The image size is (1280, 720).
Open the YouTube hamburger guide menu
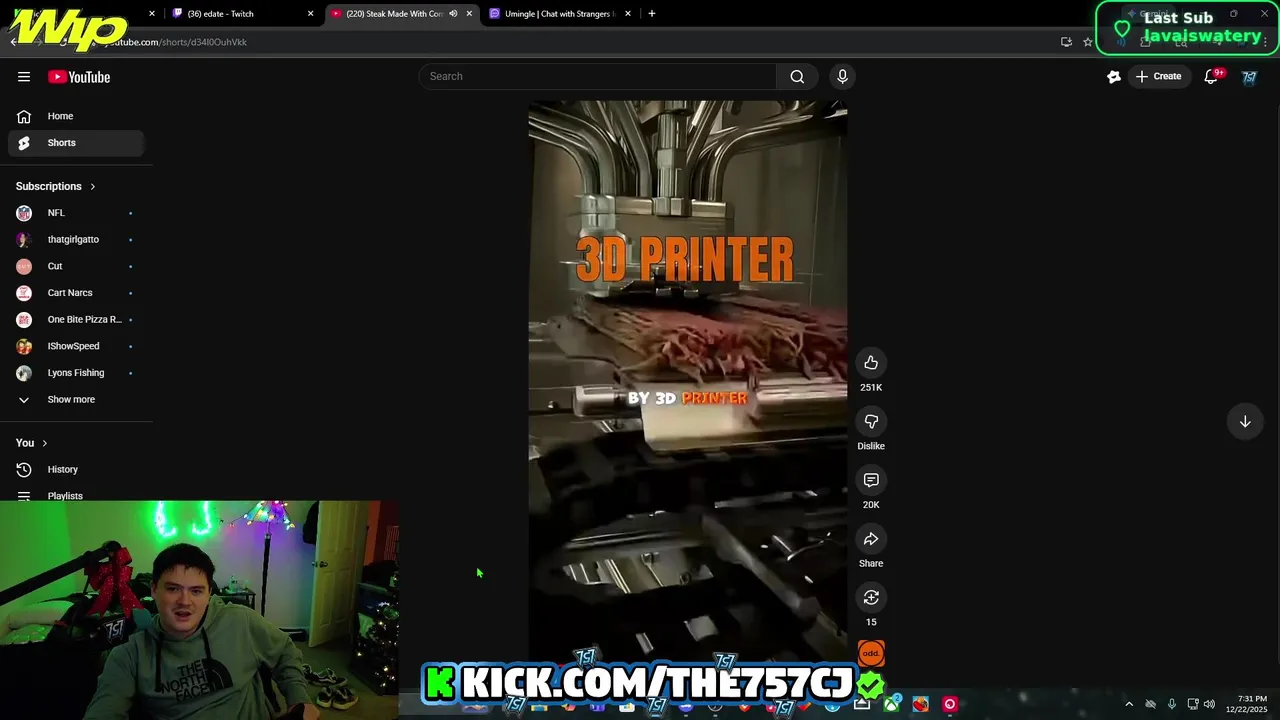coord(24,77)
